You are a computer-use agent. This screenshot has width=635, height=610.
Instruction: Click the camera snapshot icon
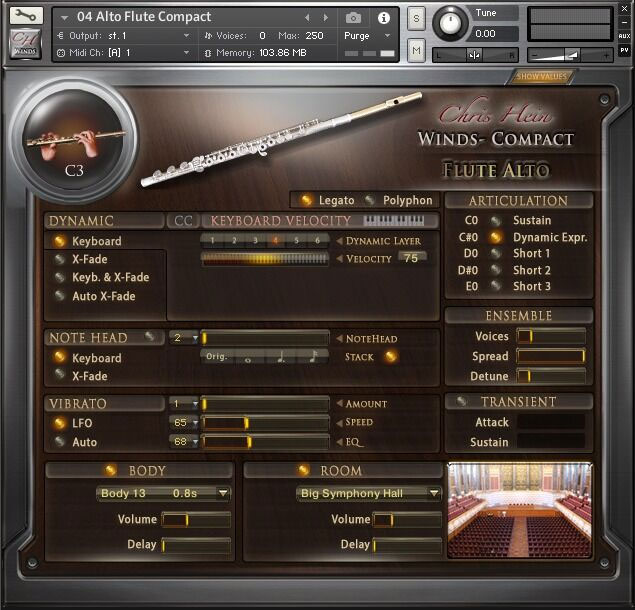353,17
